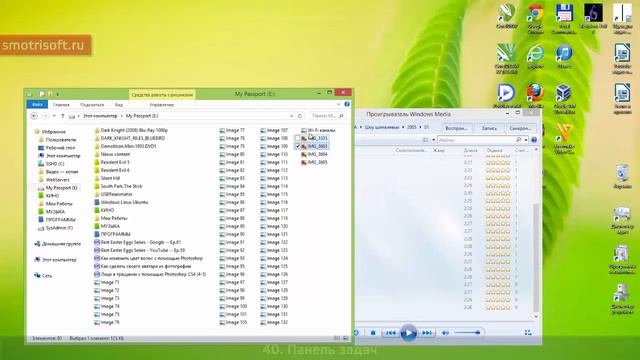Click 2005 in the Media Player breadcrumb

[x=411, y=127]
